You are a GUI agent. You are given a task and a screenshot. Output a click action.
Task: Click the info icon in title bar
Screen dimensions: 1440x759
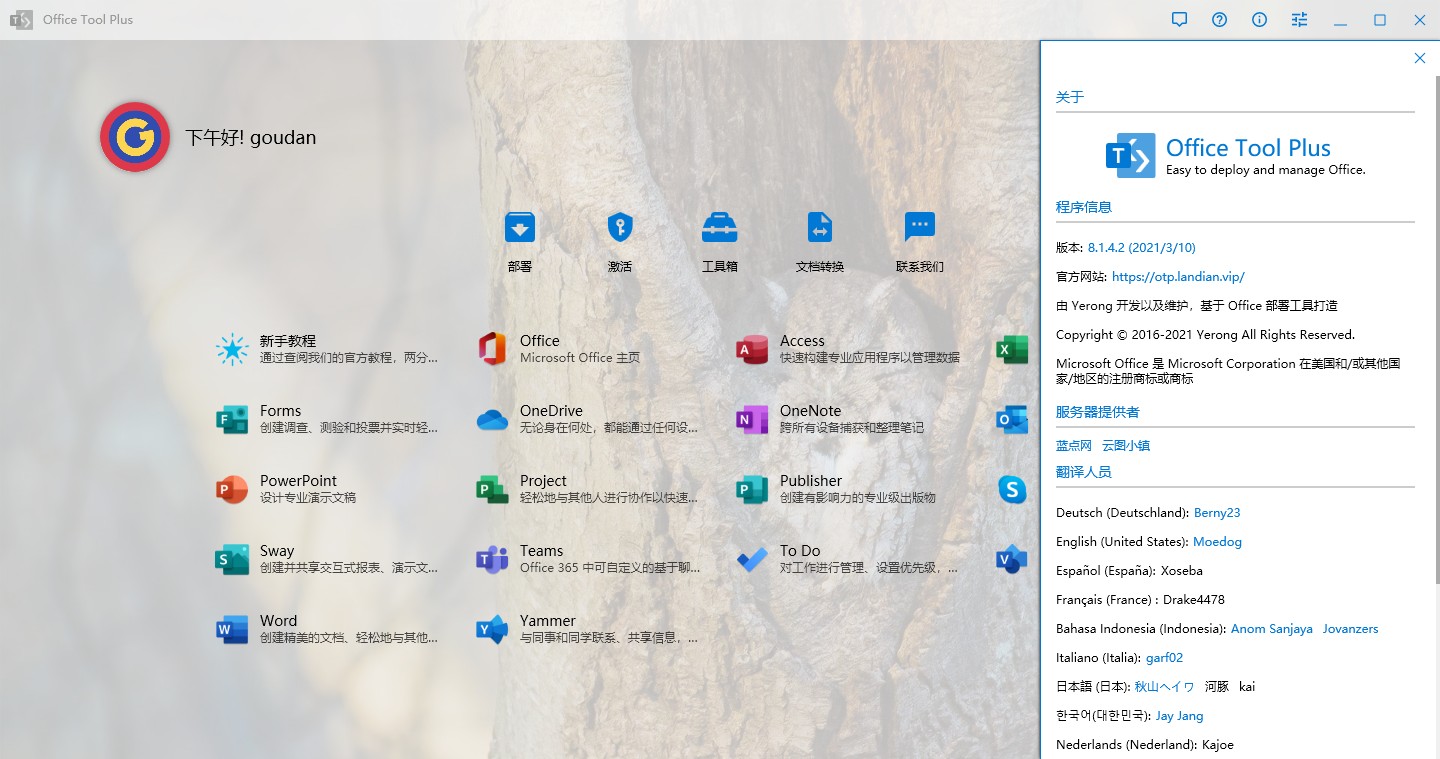click(x=1259, y=20)
